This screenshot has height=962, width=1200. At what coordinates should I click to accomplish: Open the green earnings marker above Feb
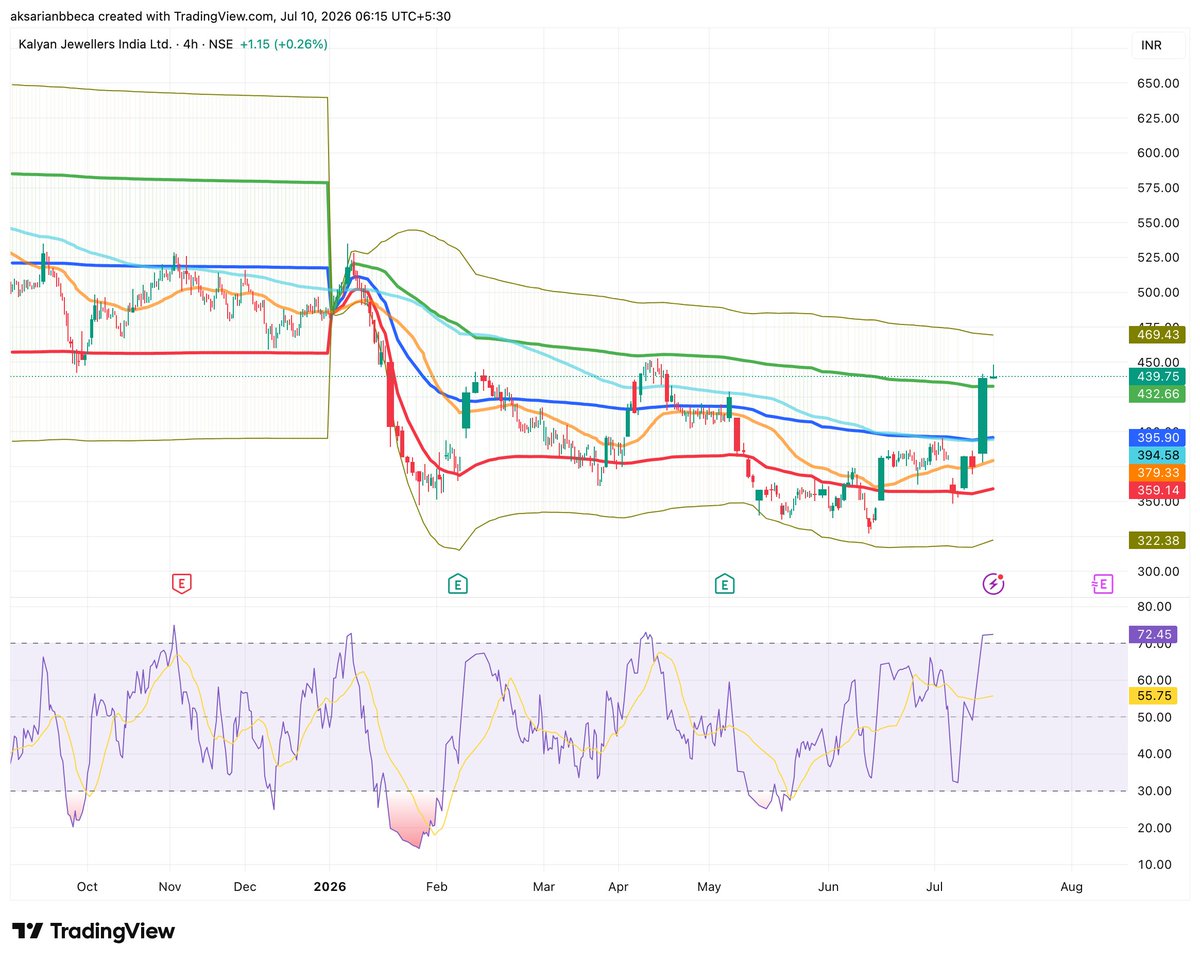(x=457, y=582)
